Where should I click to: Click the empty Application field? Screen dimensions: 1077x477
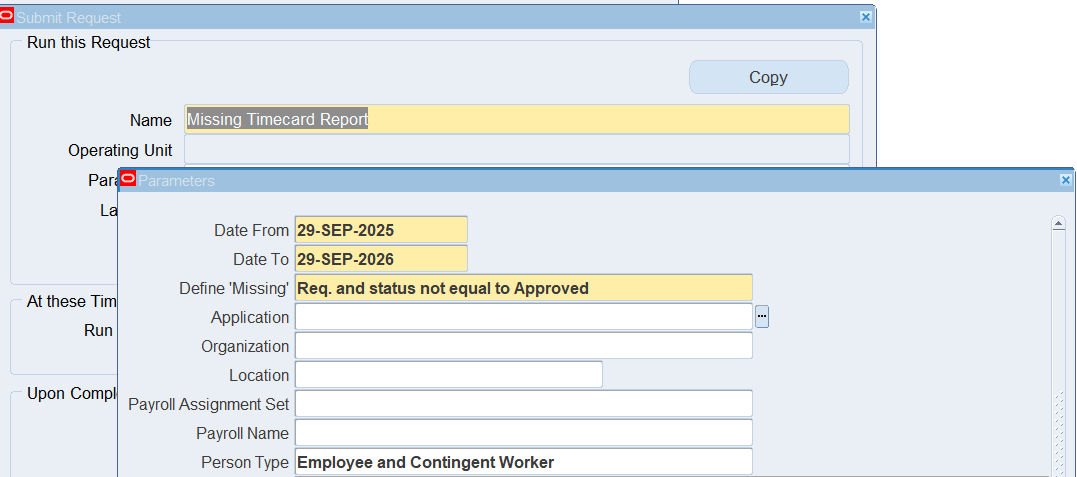[x=522, y=317]
